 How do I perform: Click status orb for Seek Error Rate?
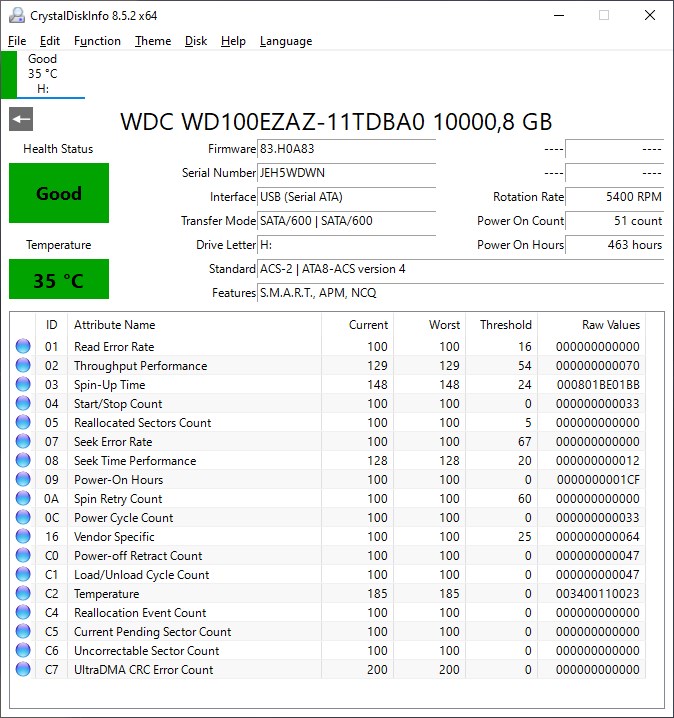(23, 441)
